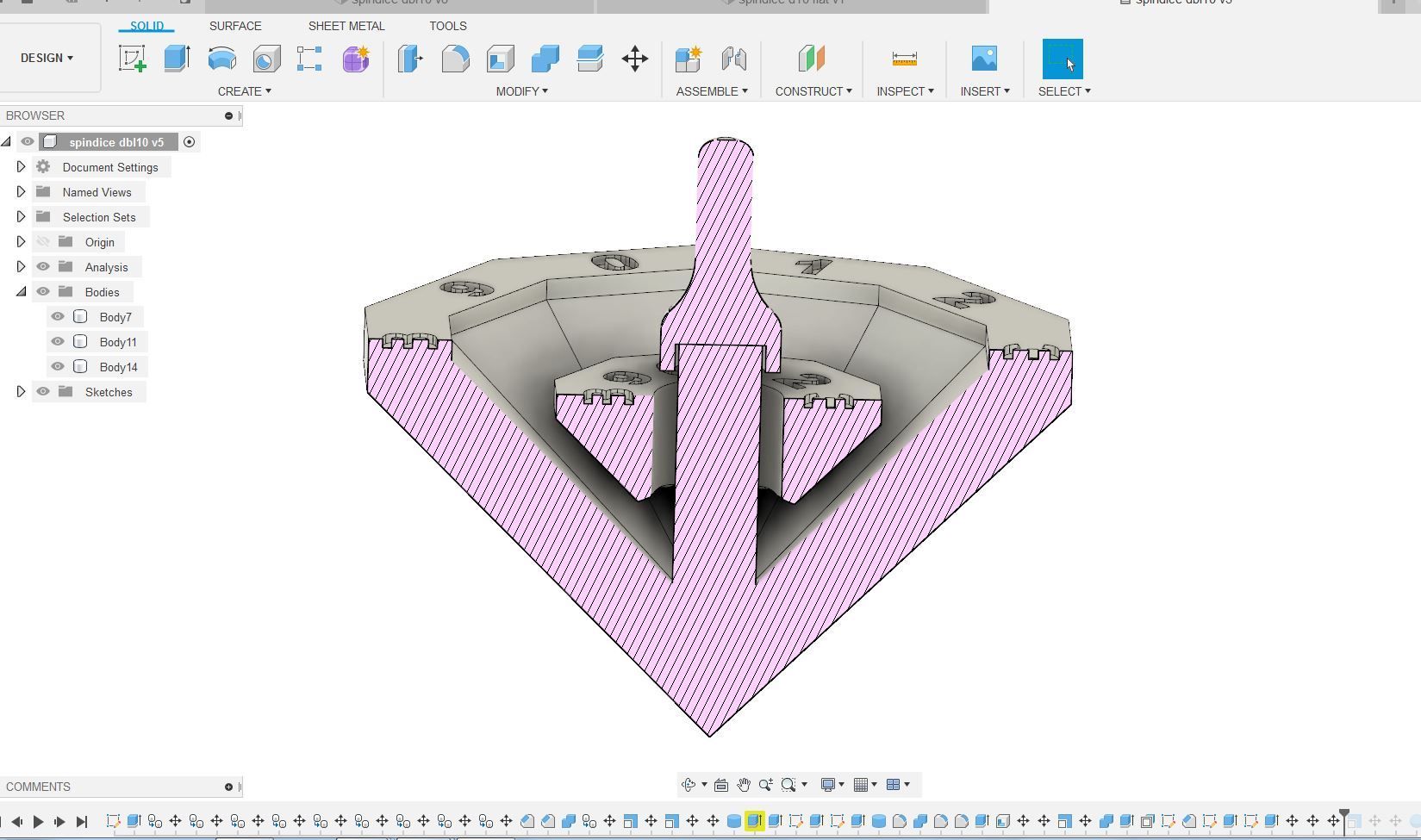Toggle visibility of spindice dbl10 v5 root
The image size is (1421, 840).
[28, 142]
